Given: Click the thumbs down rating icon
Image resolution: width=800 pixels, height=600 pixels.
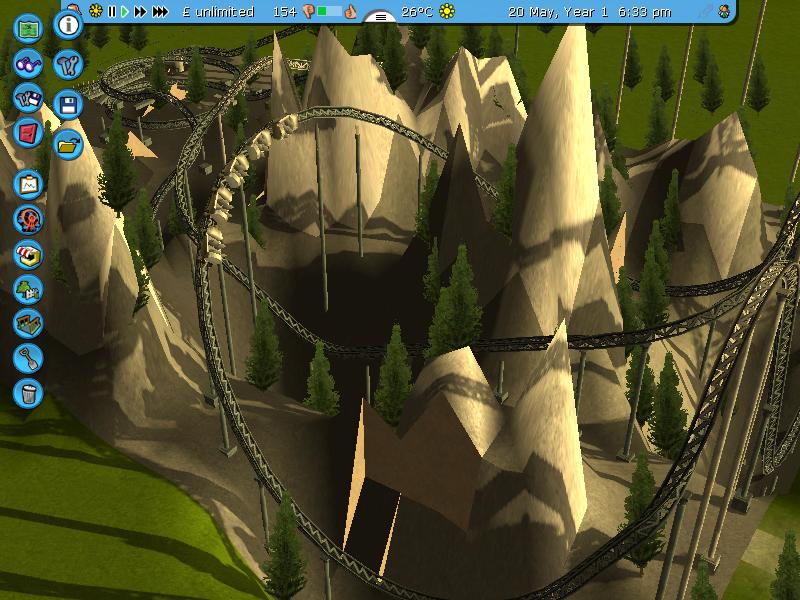Looking at the screenshot, I should pyautogui.click(x=309, y=11).
